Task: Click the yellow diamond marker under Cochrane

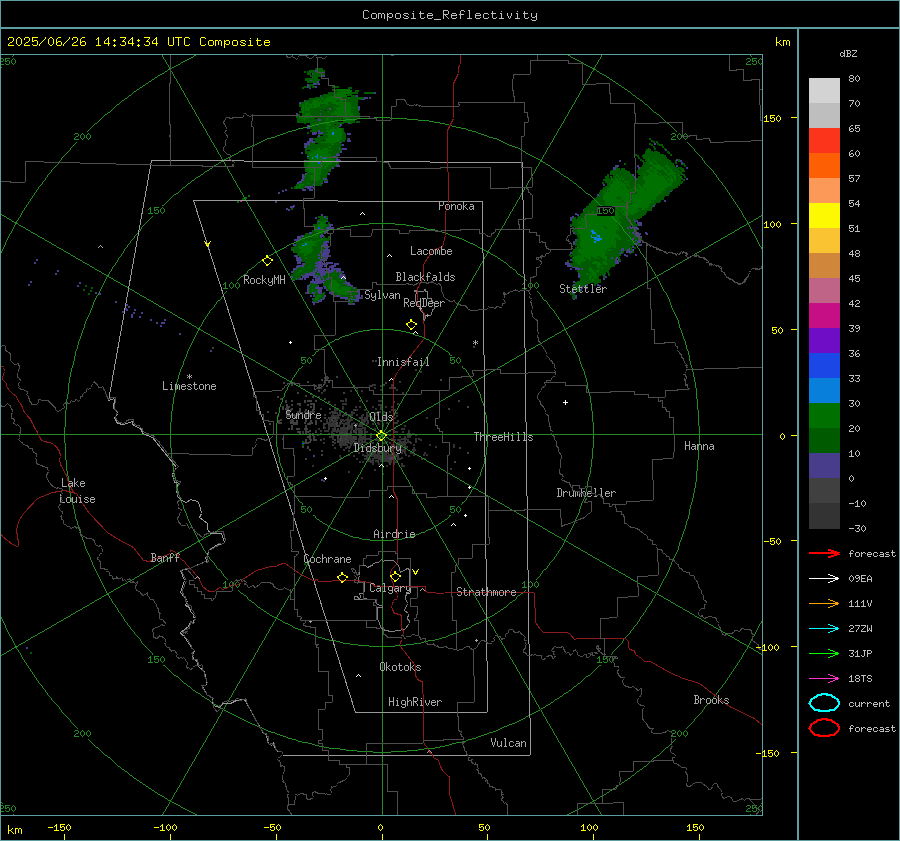Action: tap(343, 578)
